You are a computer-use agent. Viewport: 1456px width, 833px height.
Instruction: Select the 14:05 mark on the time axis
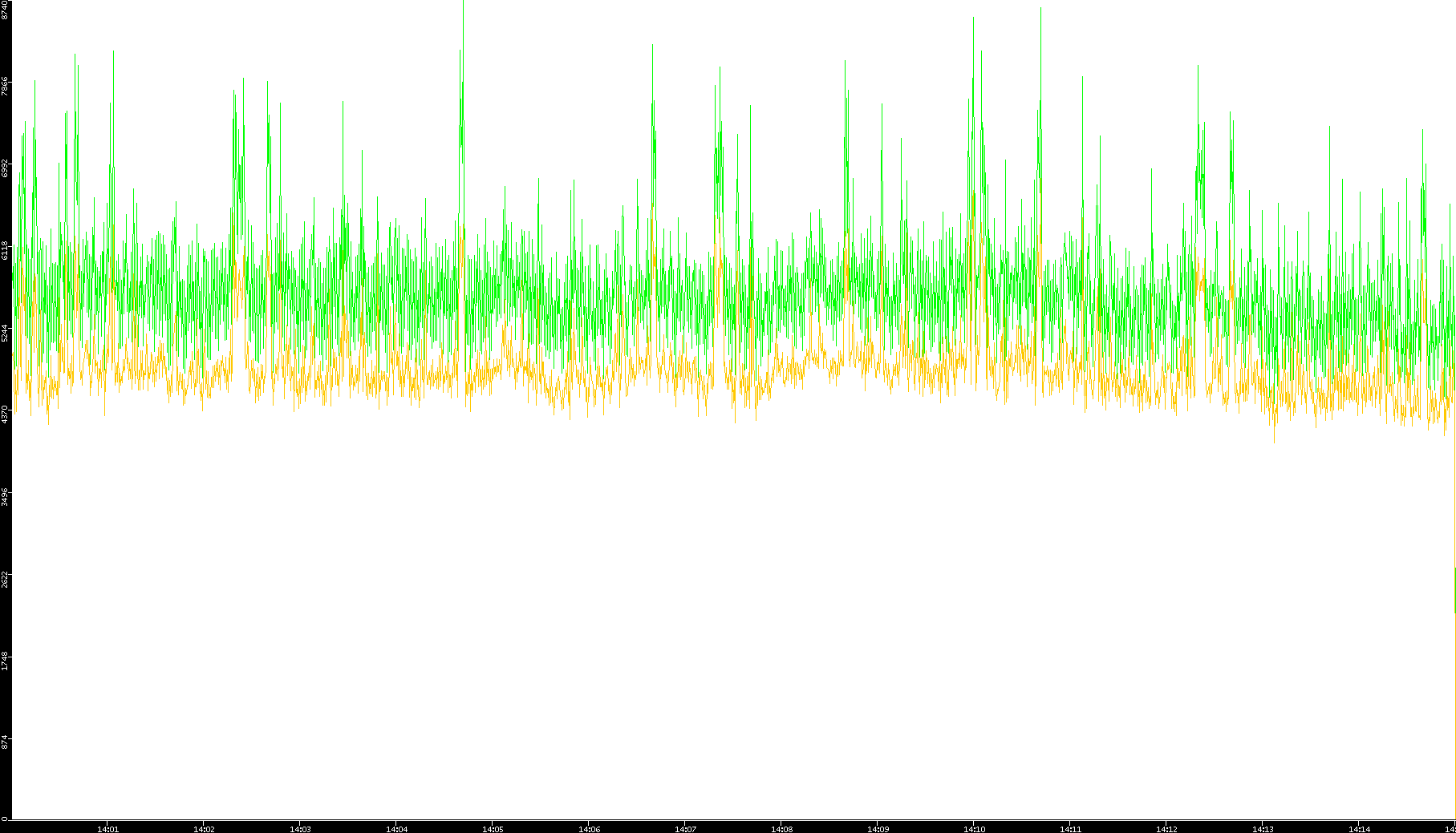click(493, 829)
